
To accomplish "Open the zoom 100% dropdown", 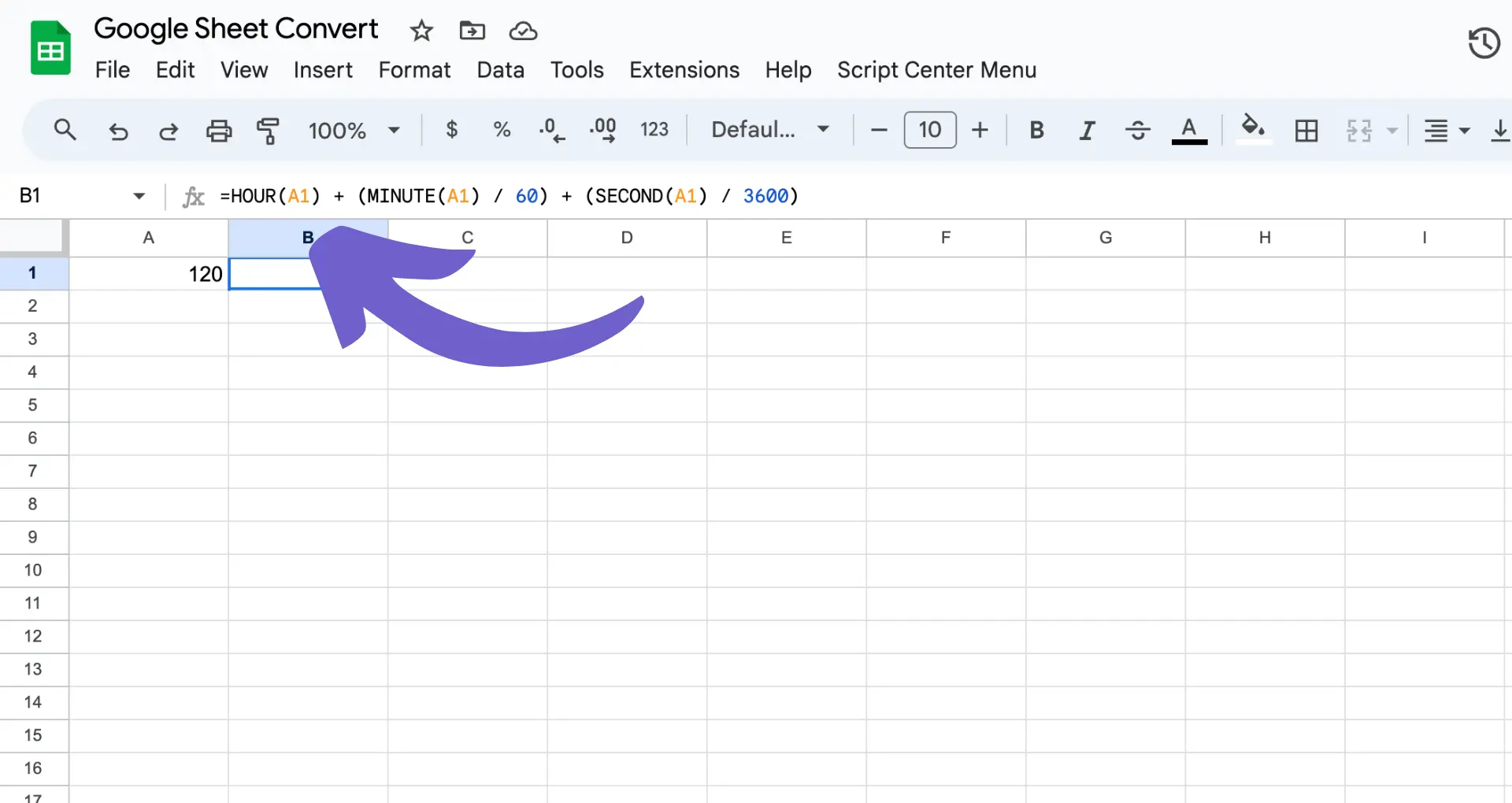I will pos(354,130).
